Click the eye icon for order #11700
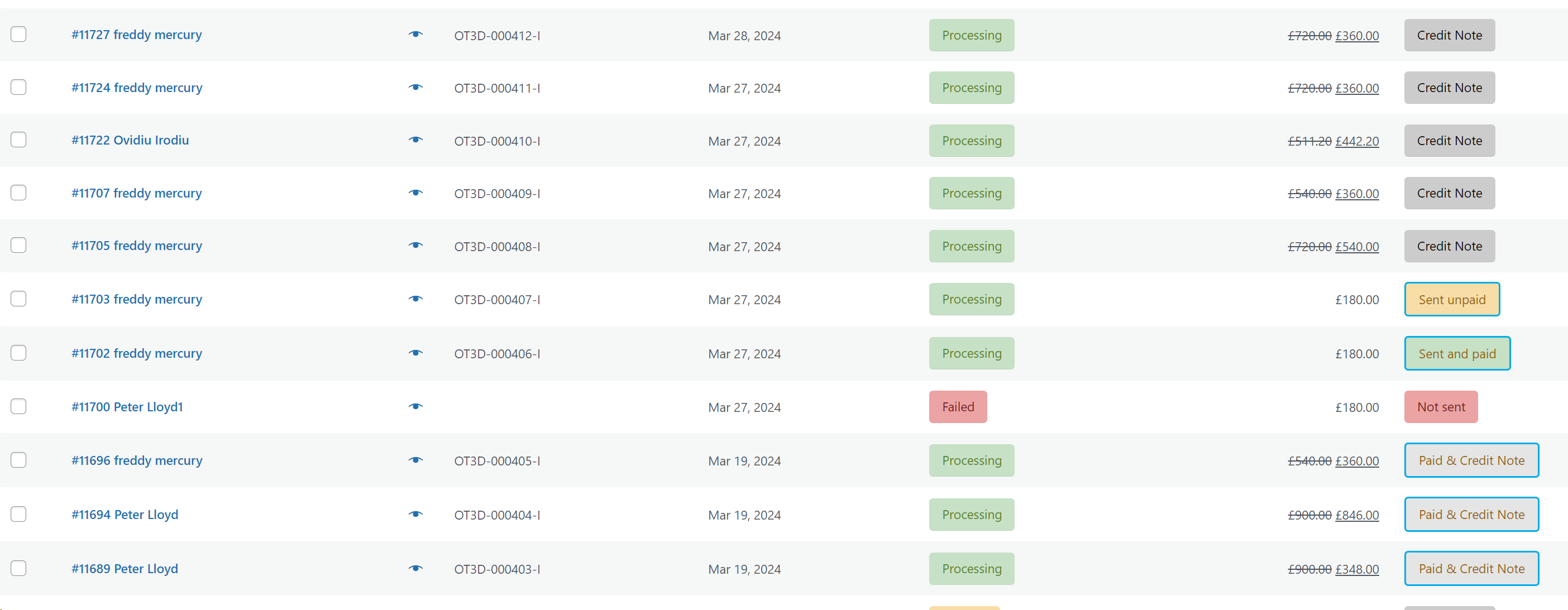Screen dimensions: 1568x610 click(x=416, y=407)
